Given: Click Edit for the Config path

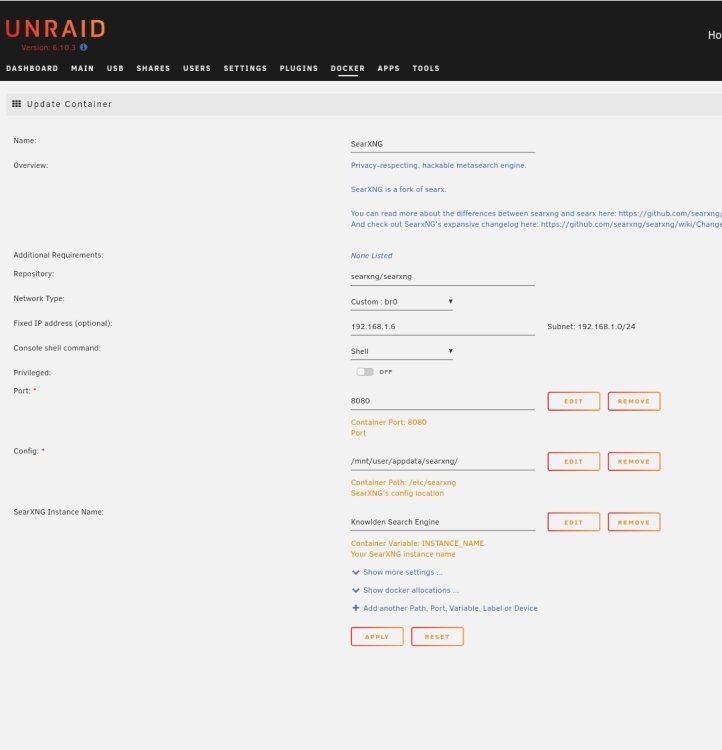Looking at the screenshot, I should pyautogui.click(x=574, y=462).
